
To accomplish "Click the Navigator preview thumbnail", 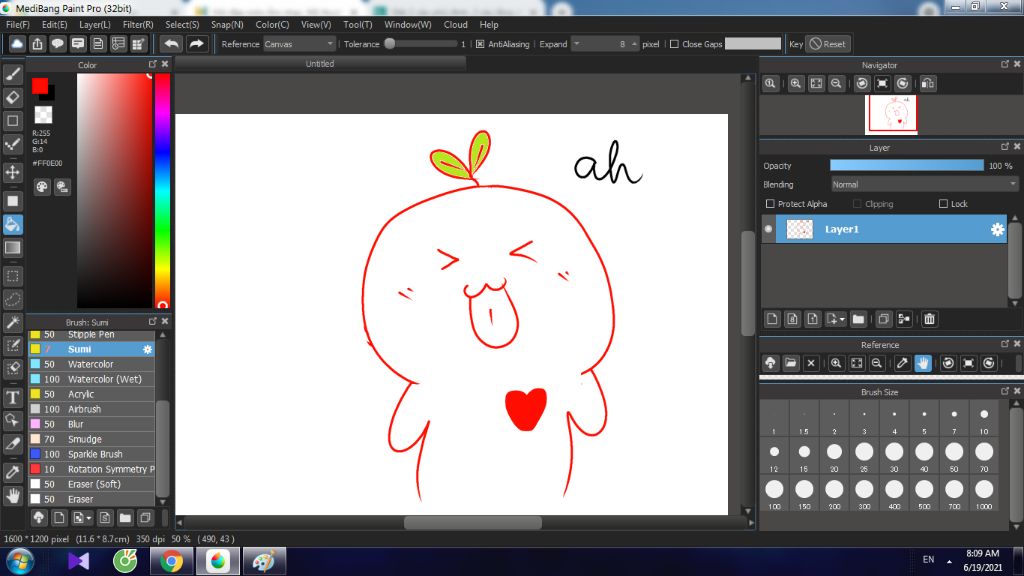I will pos(891,114).
